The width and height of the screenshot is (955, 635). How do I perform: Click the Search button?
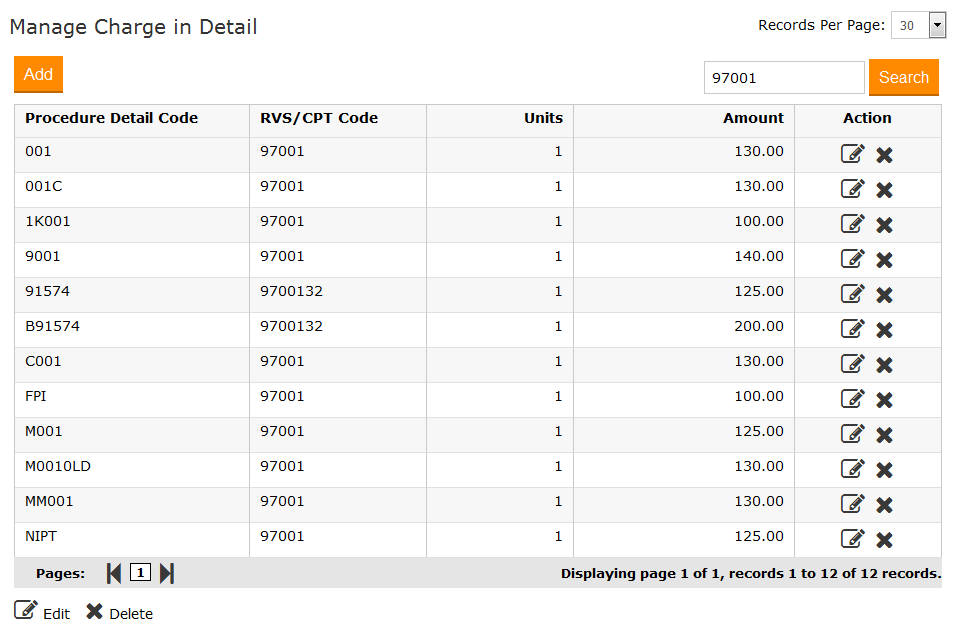click(x=903, y=78)
